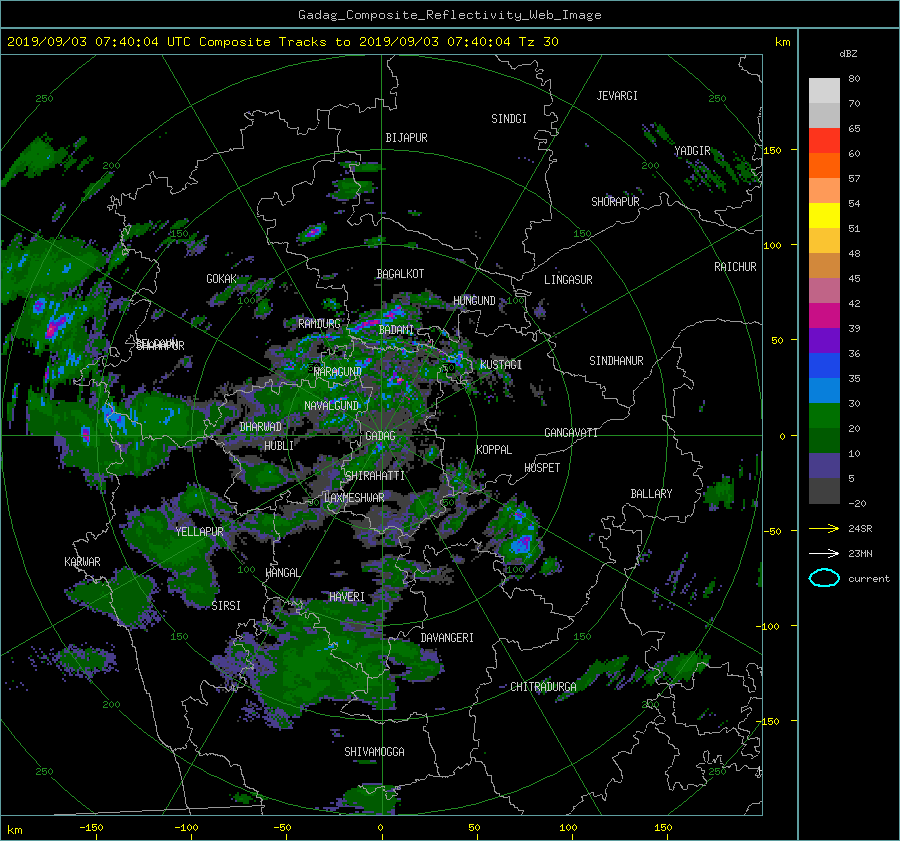Select the DAVANGERI label
This screenshot has width=900, height=841.
tap(447, 638)
